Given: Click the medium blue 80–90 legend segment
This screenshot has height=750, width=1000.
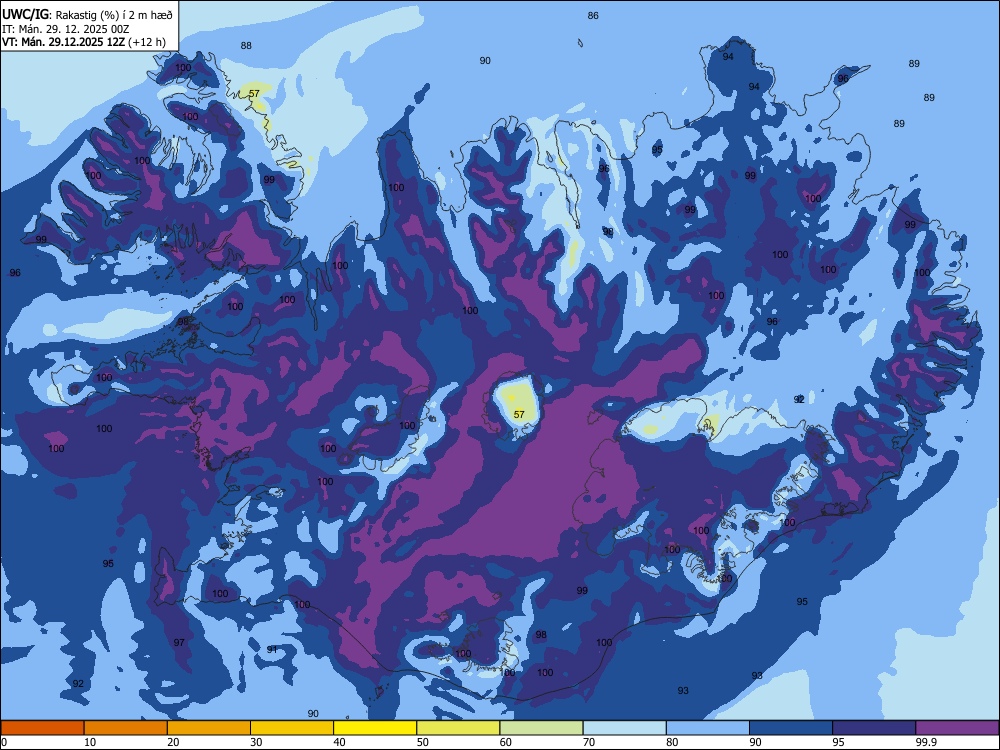Looking at the screenshot, I should (x=708, y=728).
